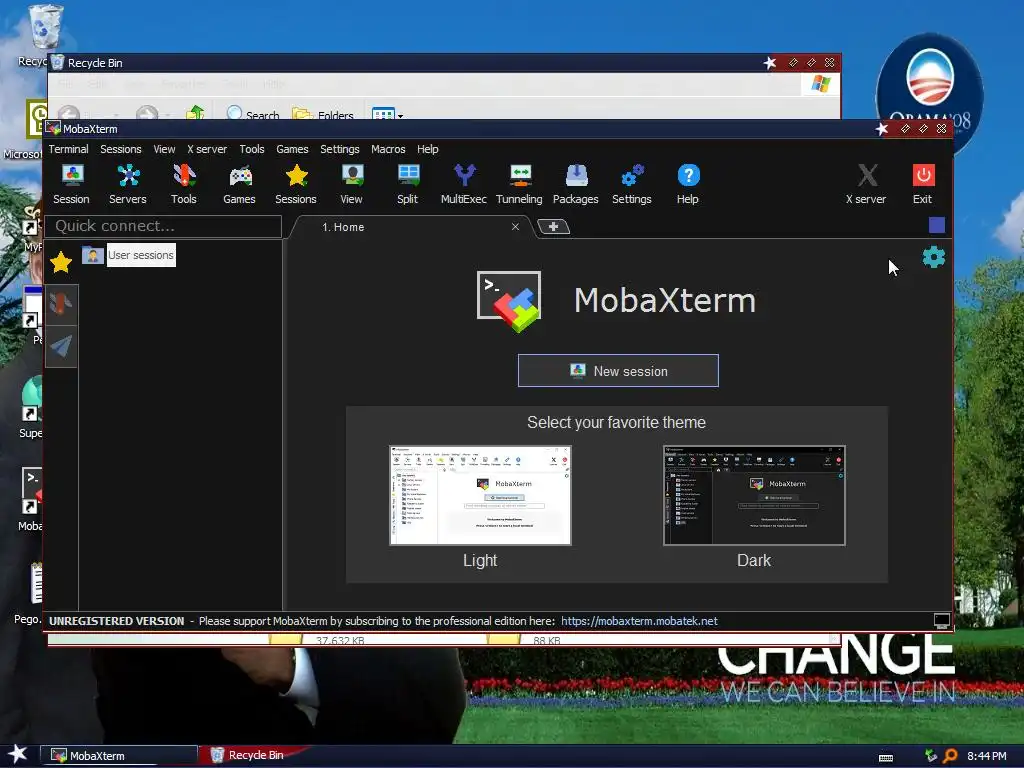The height and width of the screenshot is (768, 1024).
Task: Choose the Dark theme thumbnail
Action: tap(754, 495)
